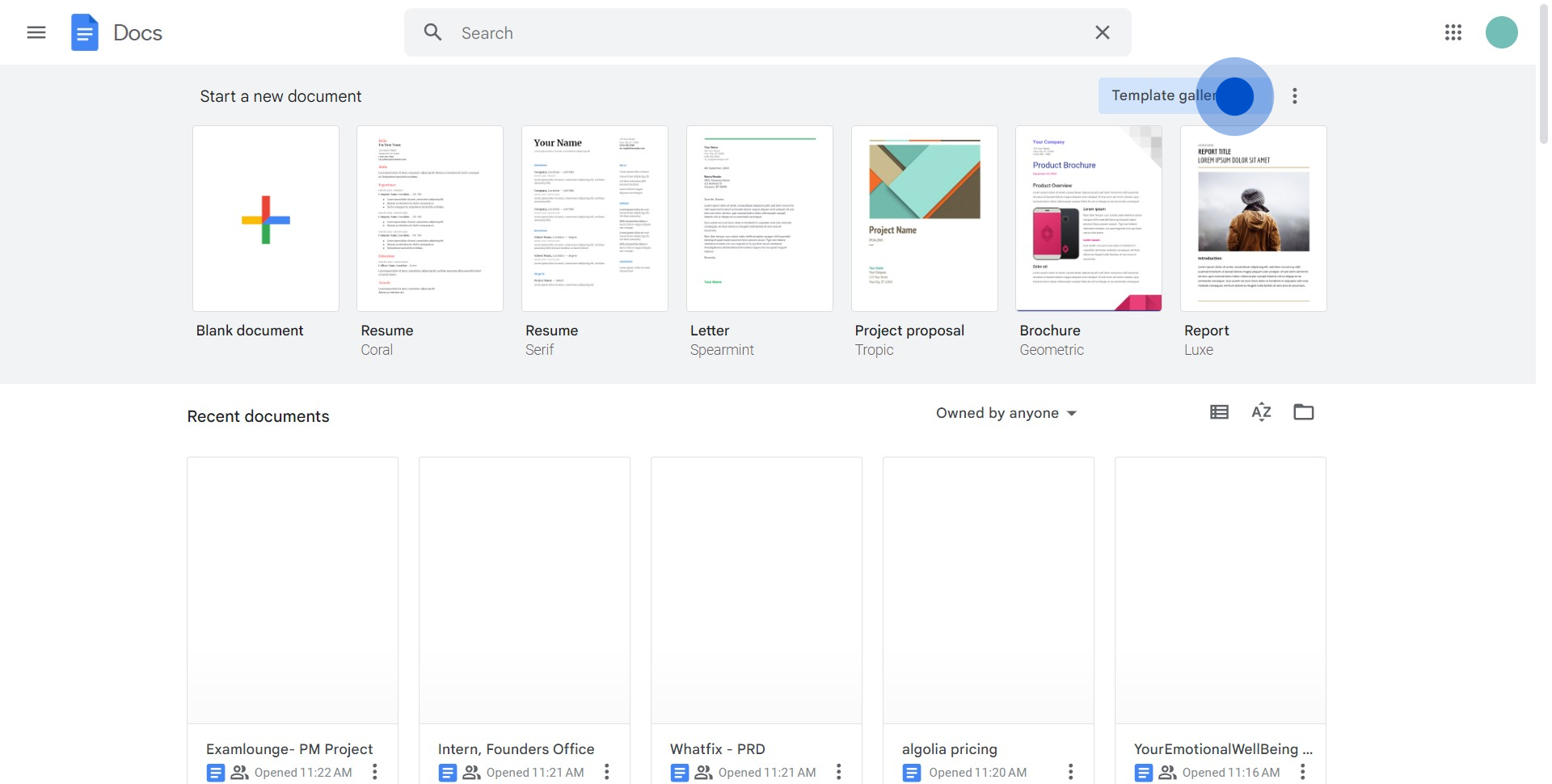The width and height of the screenshot is (1552, 784).
Task: Click the doc file icon on YourEmotionalWellBeing
Action: [1143, 773]
